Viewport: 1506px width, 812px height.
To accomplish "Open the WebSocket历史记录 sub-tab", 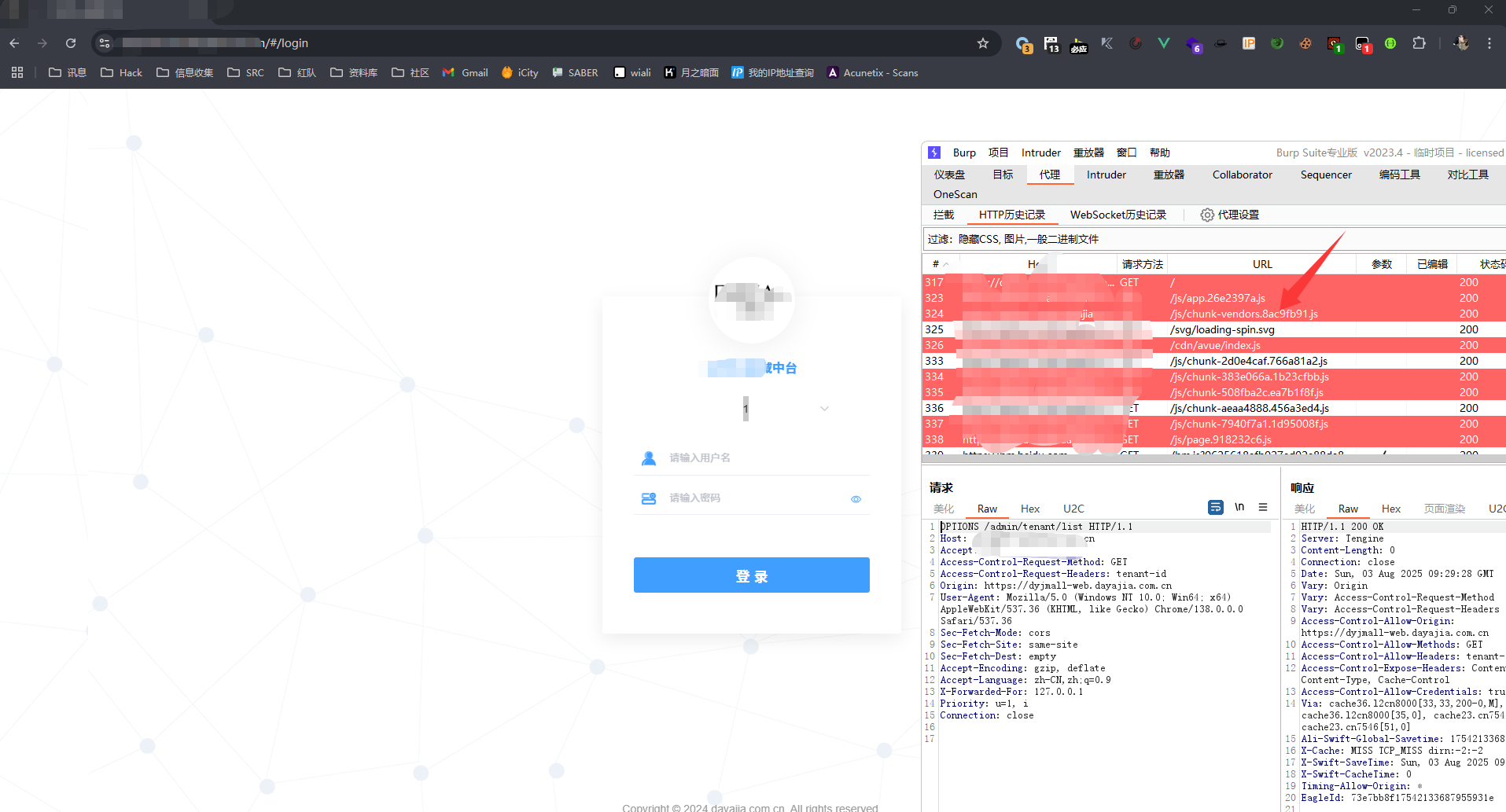I will [x=1118, y=215].
